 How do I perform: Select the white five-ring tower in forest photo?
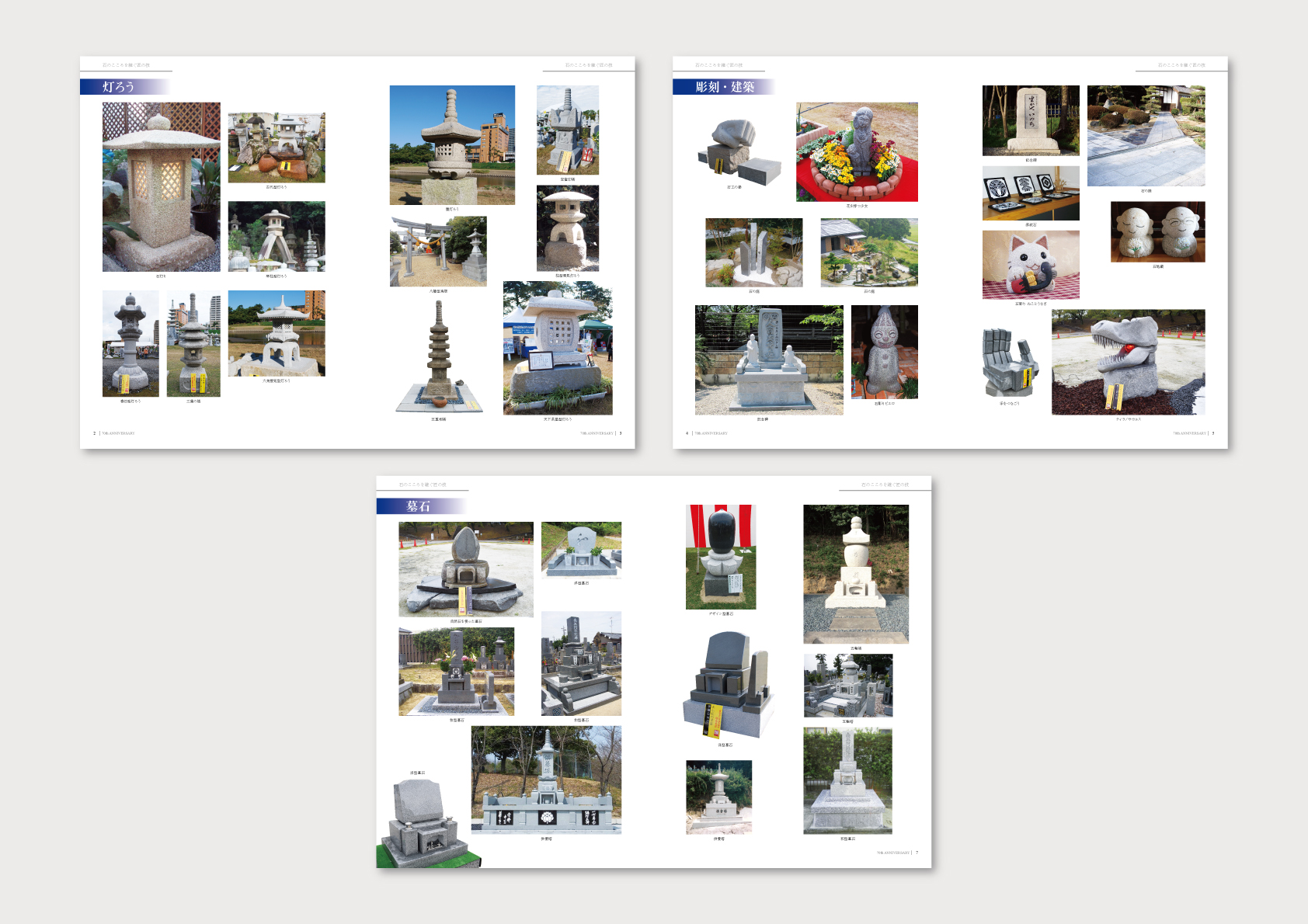tap(856, 574)
